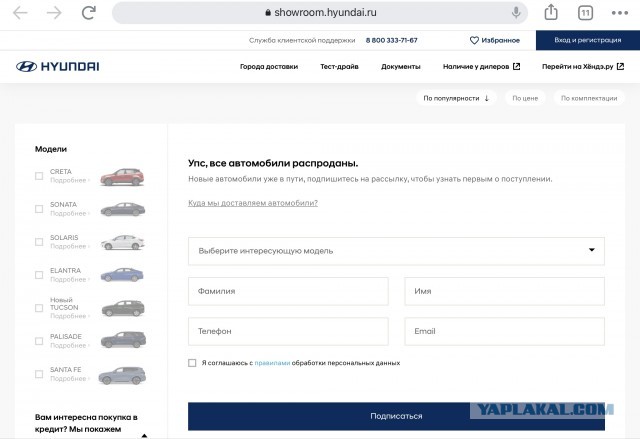Sort by По цене
The height and width of the screenshot is (439, 640).
(x=525, y=98)
